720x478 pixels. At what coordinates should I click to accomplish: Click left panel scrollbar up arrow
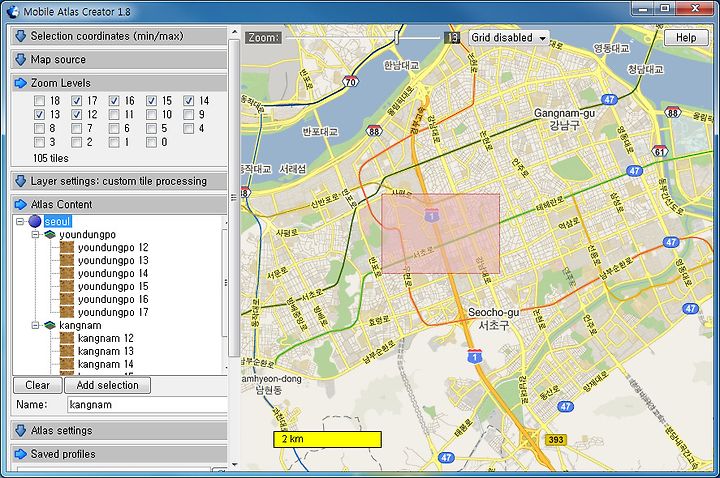[x=234, y=33]
